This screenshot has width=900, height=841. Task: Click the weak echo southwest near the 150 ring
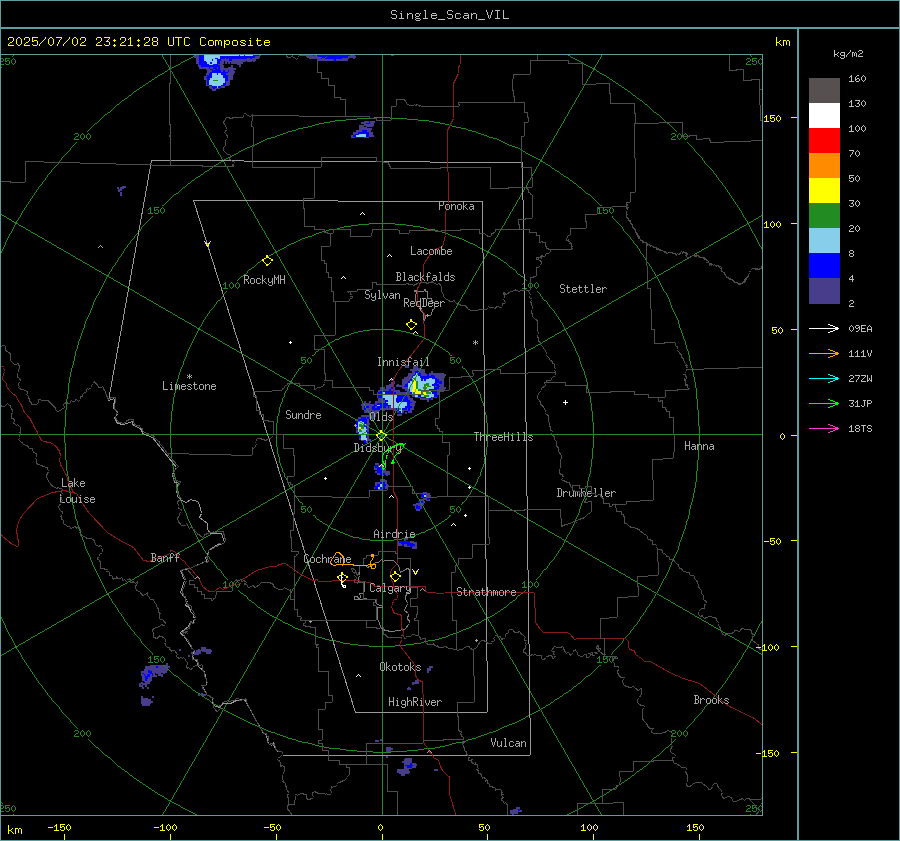coord(154,675)
